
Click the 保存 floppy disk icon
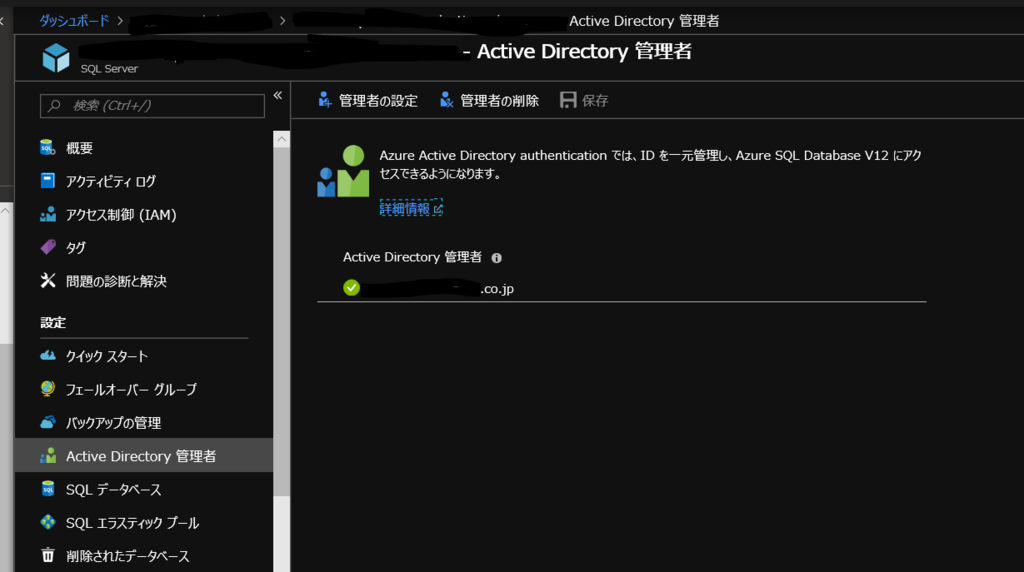pos(568,99)
